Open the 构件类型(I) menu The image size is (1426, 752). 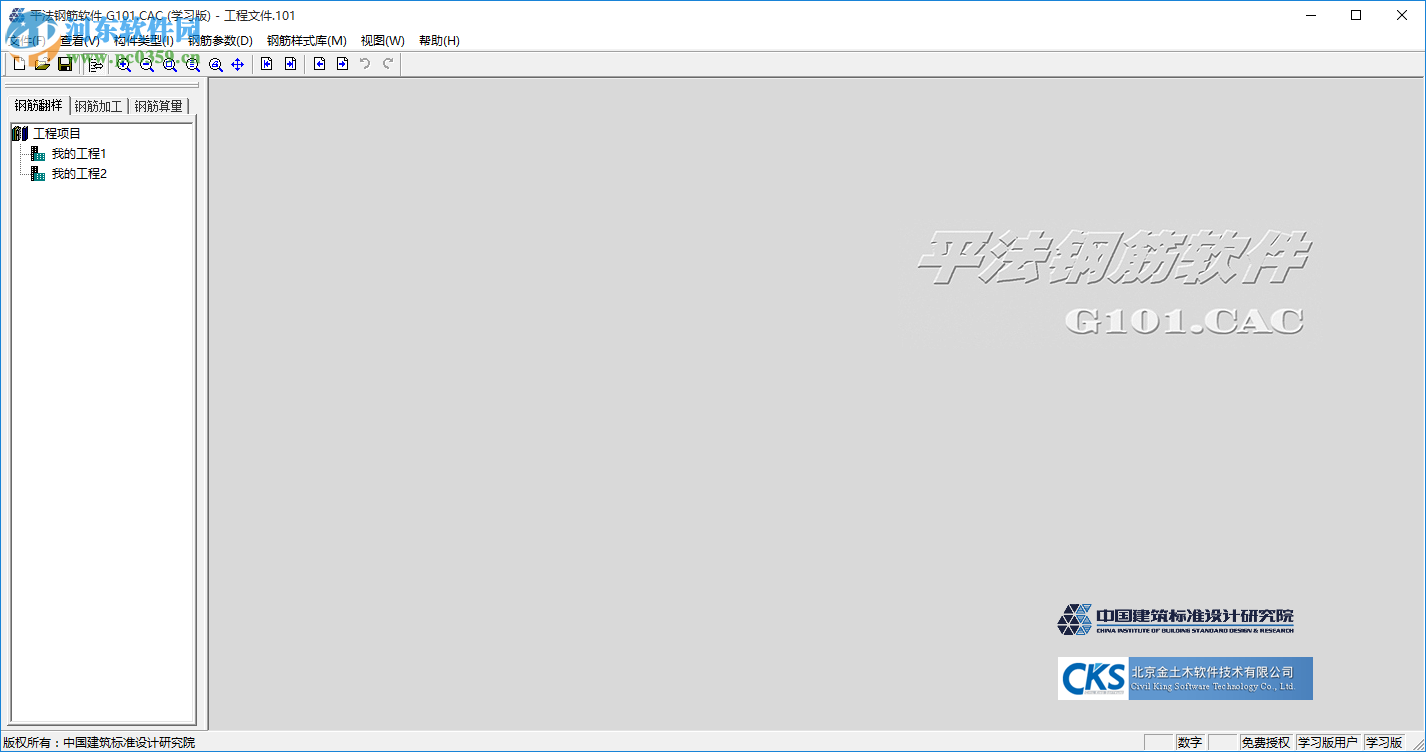[143, 41]
